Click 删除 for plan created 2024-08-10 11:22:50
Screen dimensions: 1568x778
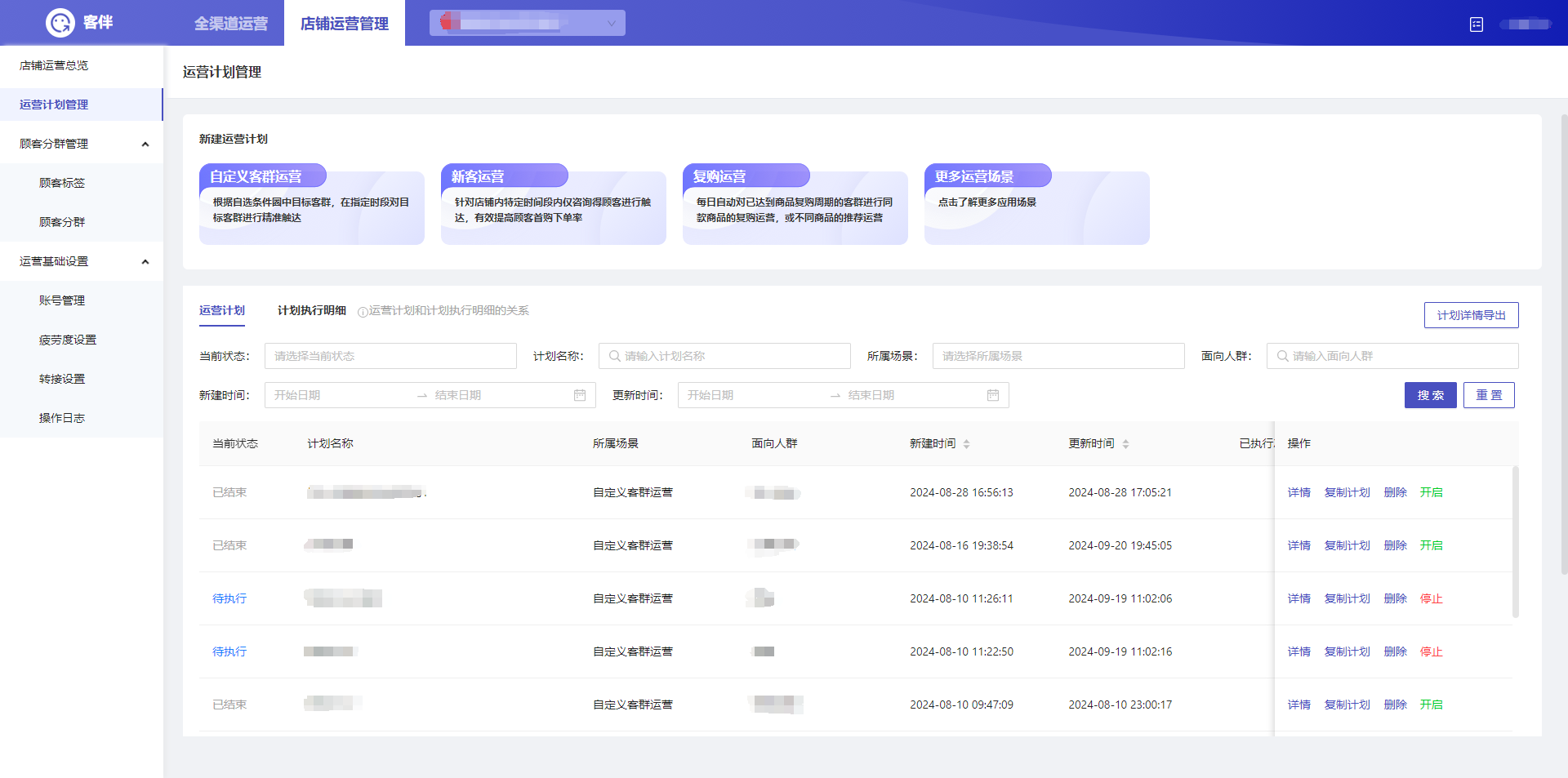click(x=1395, y=651)
